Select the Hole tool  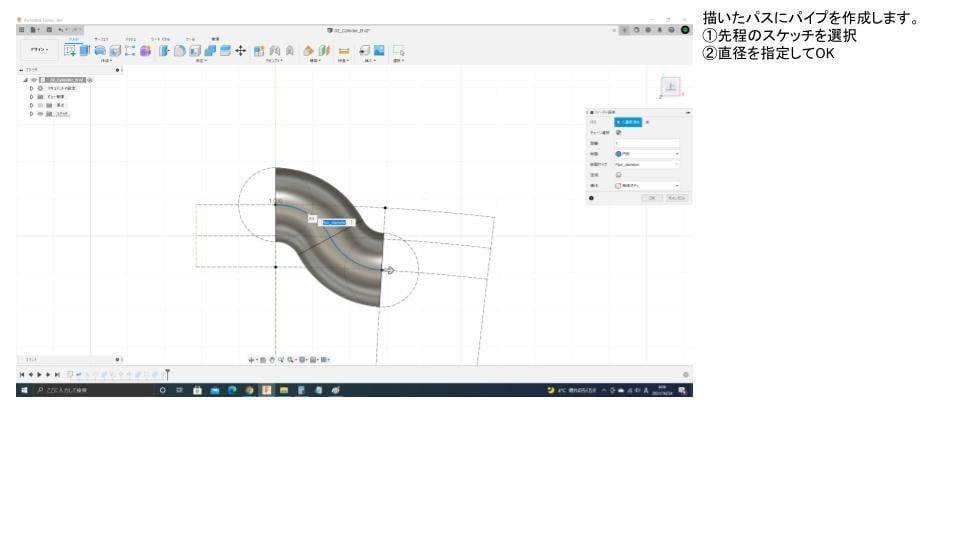(115, 51)
